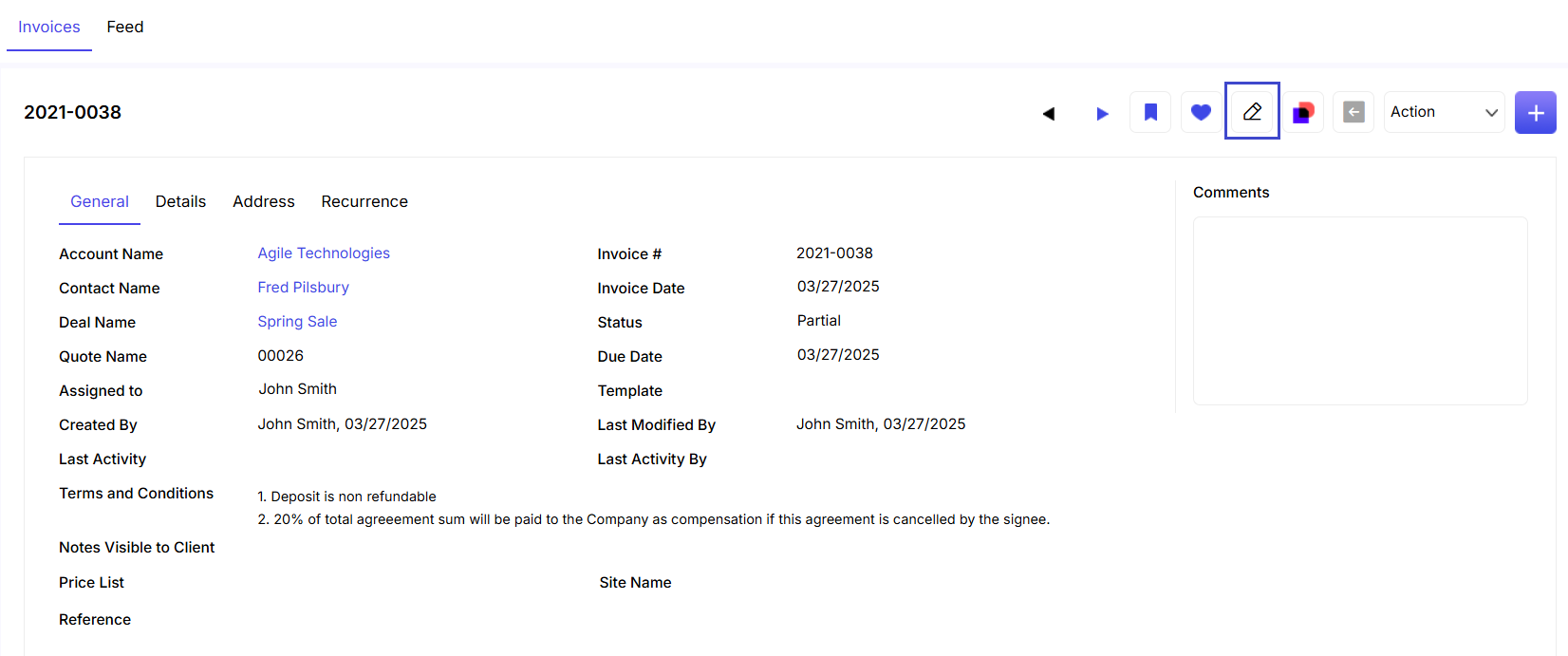This screenshot has height=656, width=1568.
Task: Select the General tab
Action: click(100, 201)
